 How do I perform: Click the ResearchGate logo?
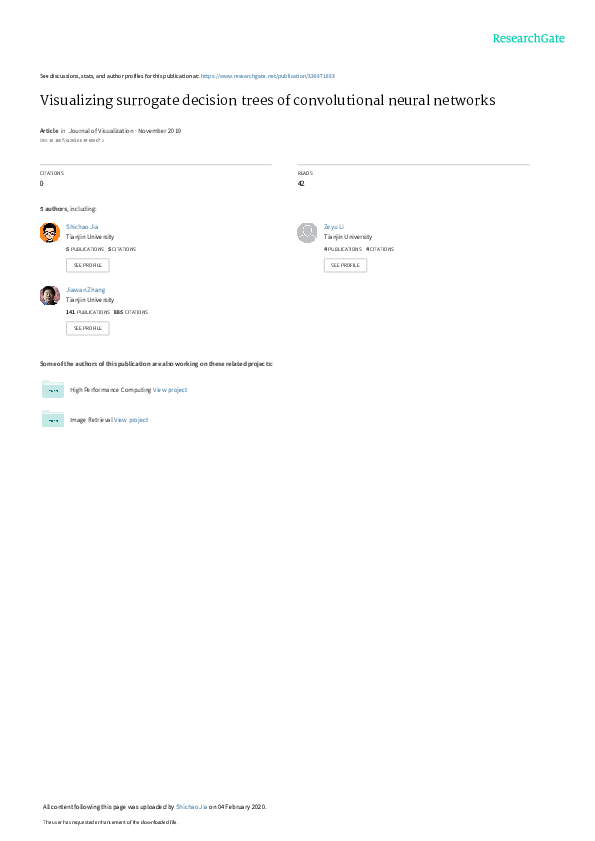coord(528,39)
